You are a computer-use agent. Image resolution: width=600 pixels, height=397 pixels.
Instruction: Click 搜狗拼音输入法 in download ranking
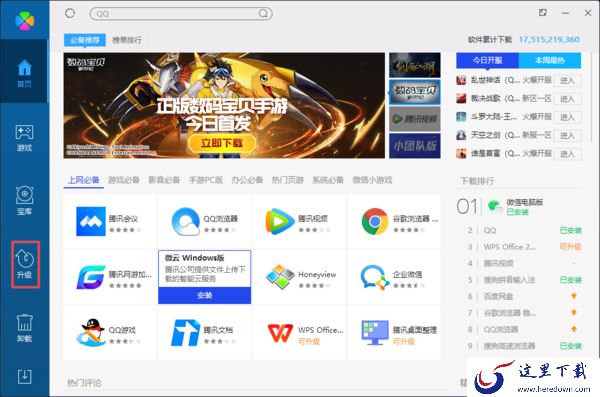[509, 280]
